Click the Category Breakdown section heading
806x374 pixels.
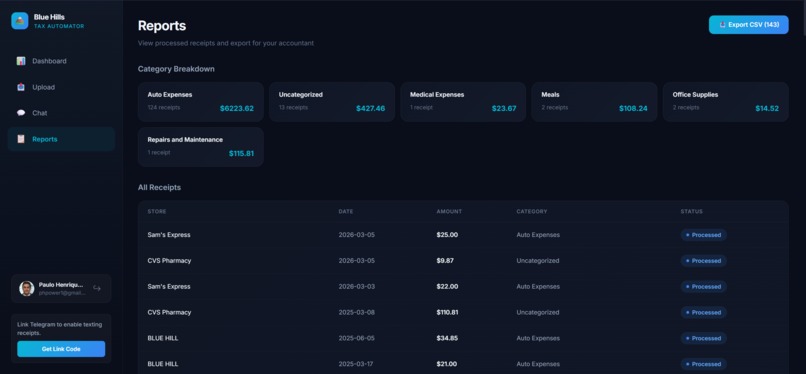176,69
